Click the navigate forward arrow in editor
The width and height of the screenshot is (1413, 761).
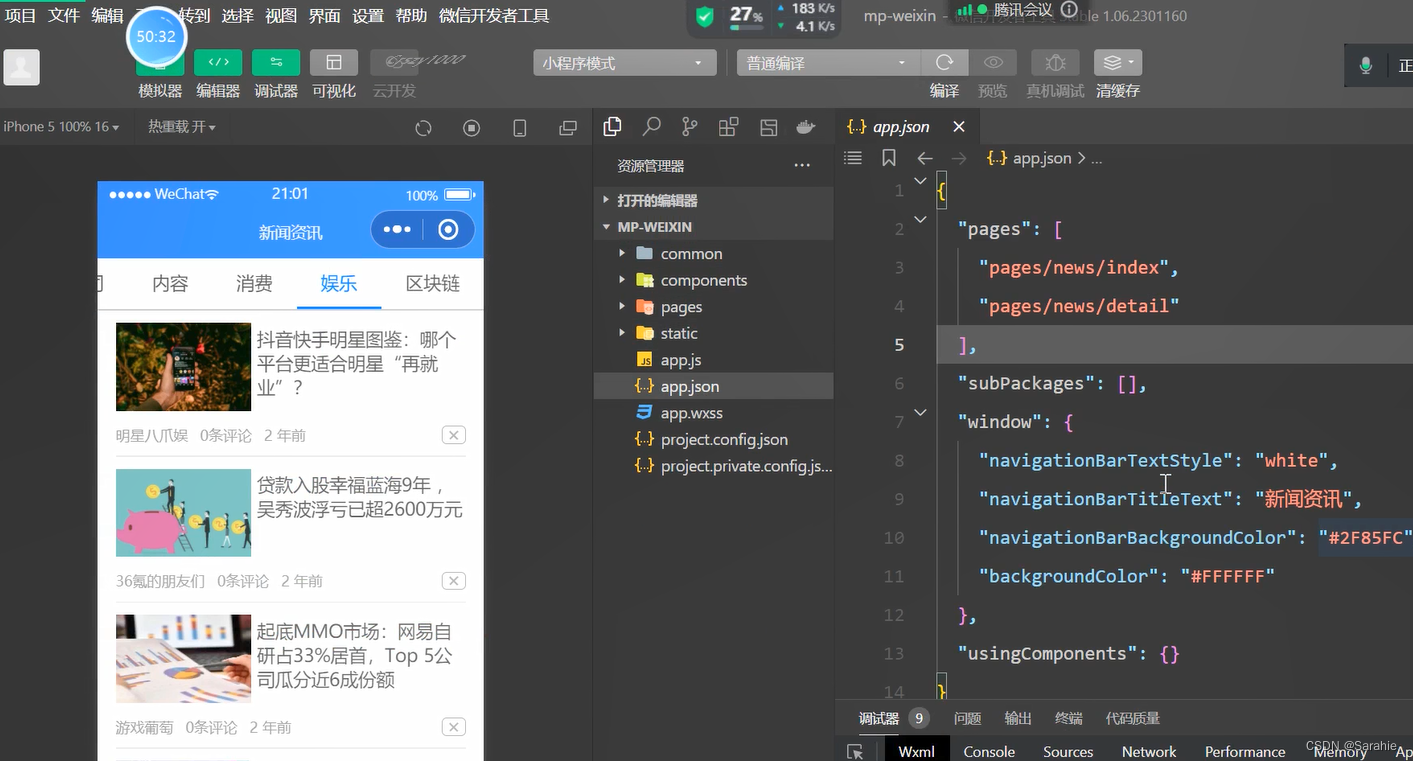(959, 158)
